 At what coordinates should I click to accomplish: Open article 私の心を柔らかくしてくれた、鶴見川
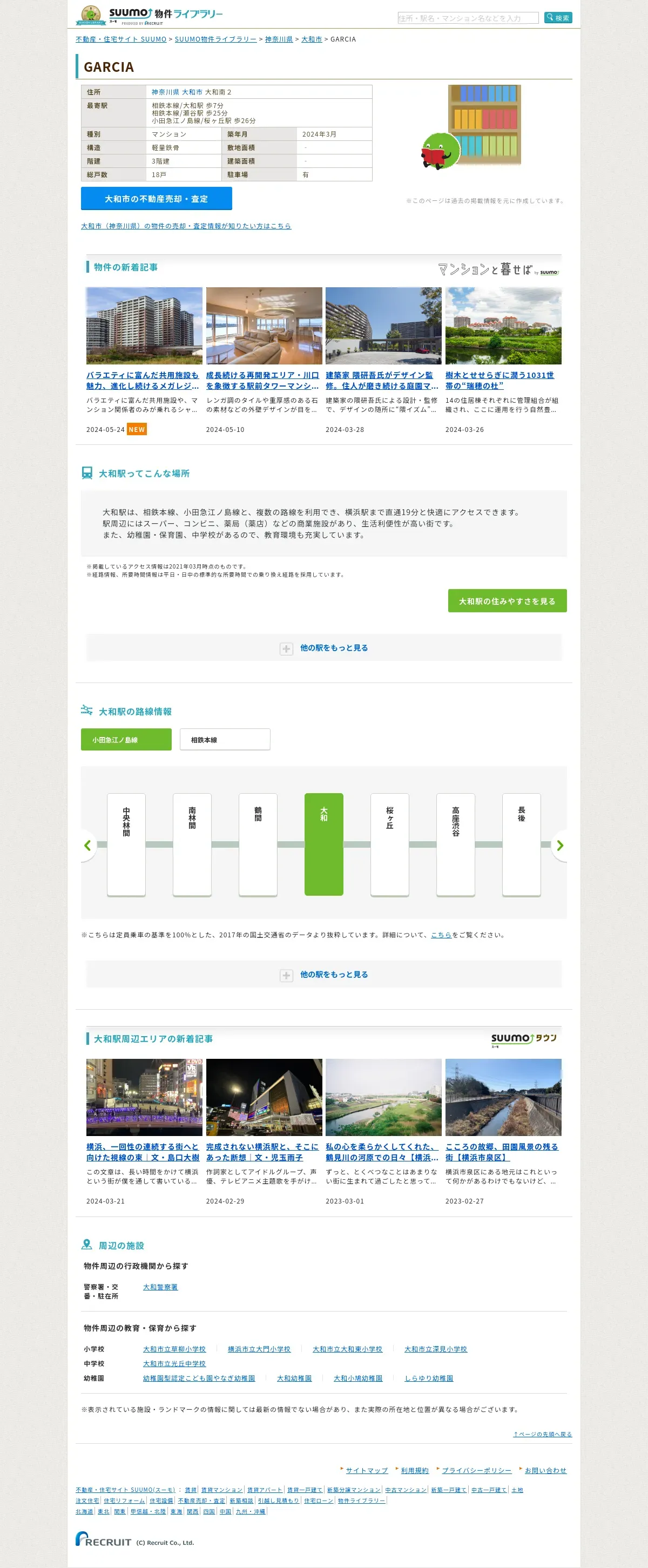[x=382, y=1152]
